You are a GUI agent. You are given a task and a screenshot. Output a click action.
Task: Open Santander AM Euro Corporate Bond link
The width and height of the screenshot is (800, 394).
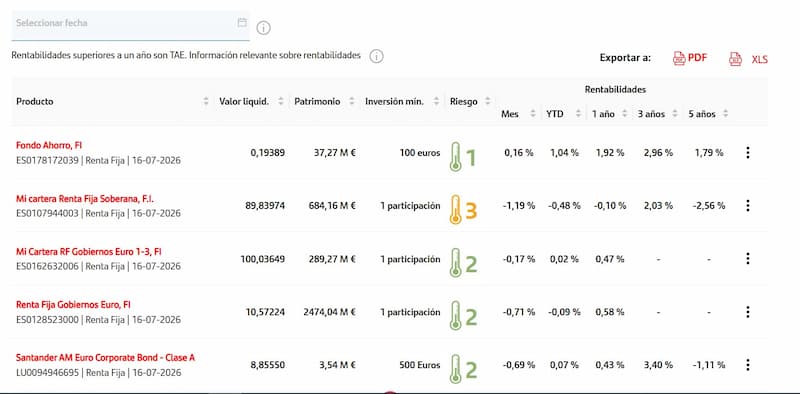(x=105, y=358)
